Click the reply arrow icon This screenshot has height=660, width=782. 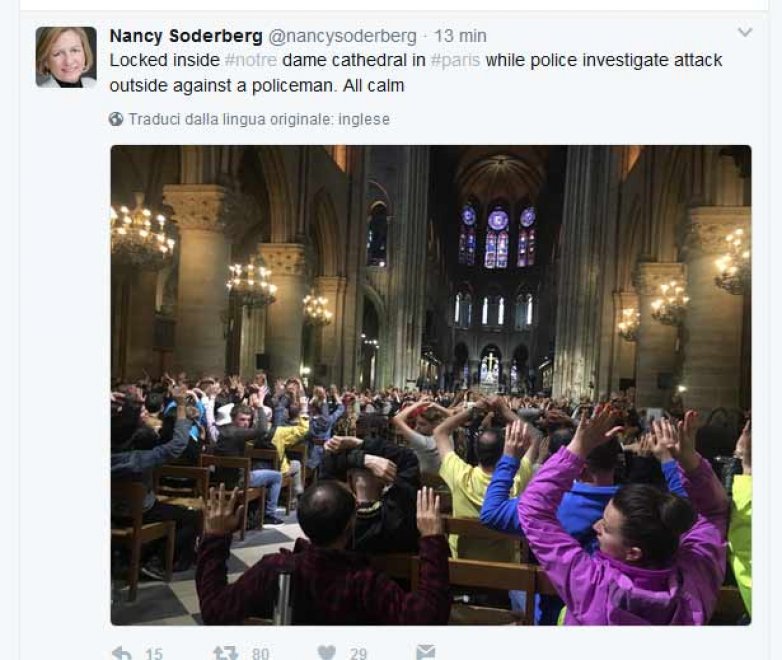click(122, 653)
